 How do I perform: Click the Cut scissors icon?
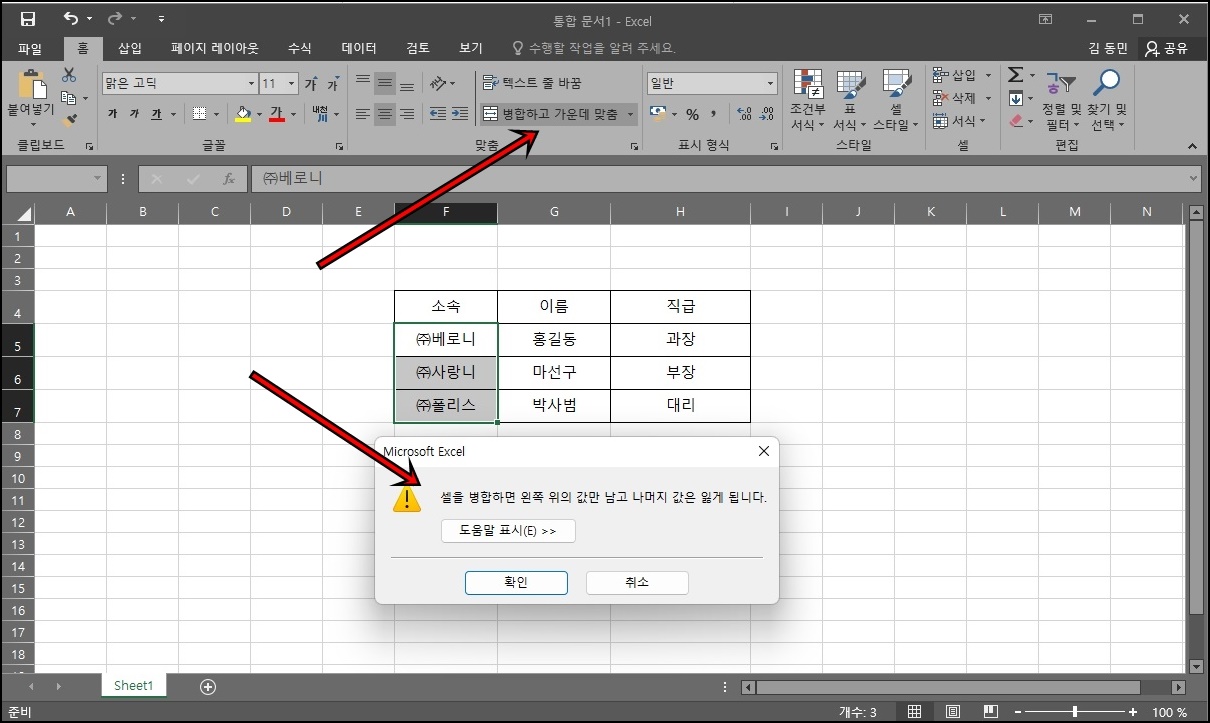tap(69, 75)
